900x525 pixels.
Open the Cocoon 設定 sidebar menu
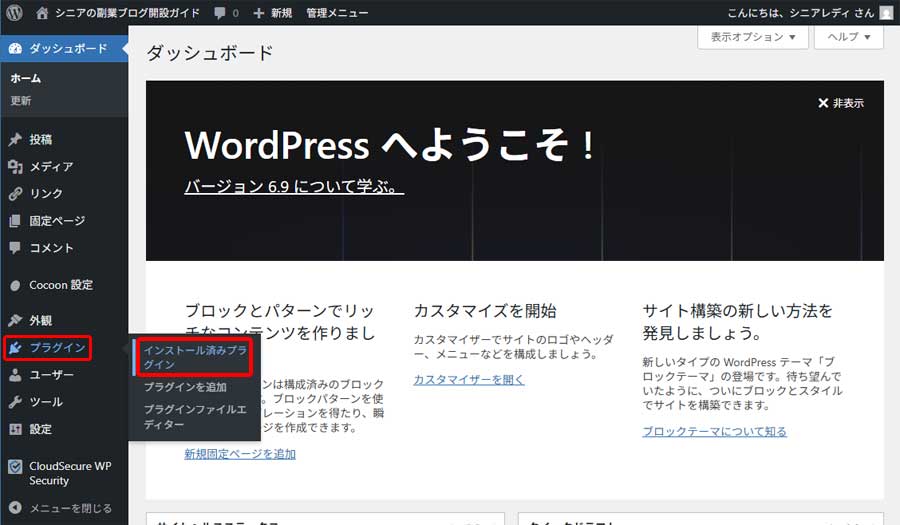(x=61, y=285)
